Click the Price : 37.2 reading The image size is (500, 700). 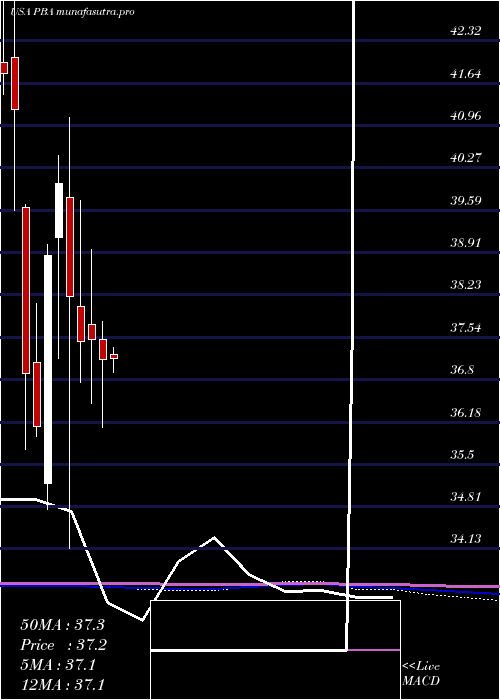coord(64,645)
